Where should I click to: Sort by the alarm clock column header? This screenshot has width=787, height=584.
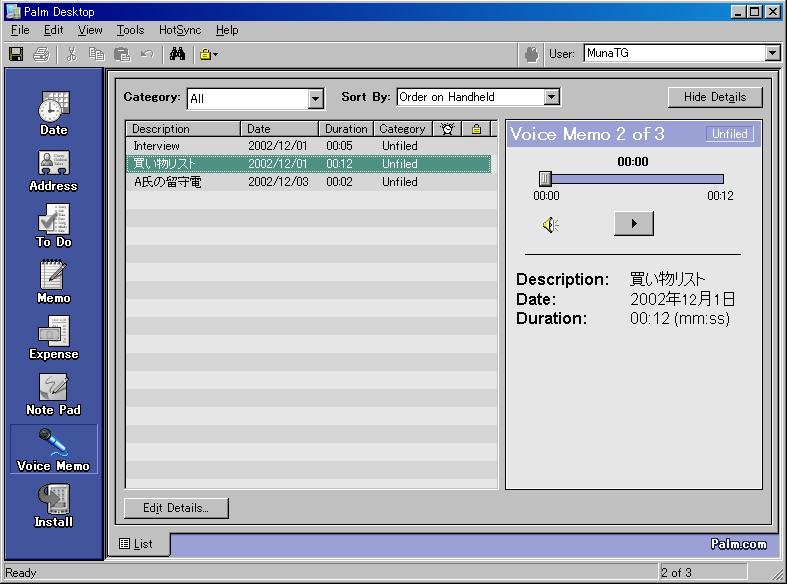pyautogui.click(x=447, y=129)
